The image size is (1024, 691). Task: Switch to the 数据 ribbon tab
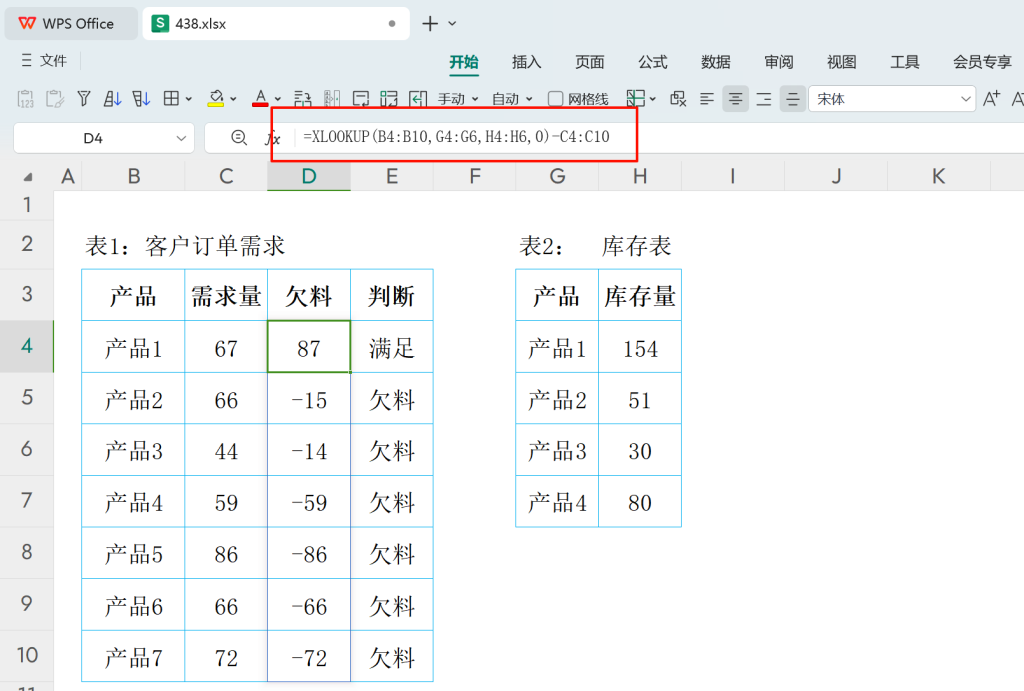tap(716, 62)
